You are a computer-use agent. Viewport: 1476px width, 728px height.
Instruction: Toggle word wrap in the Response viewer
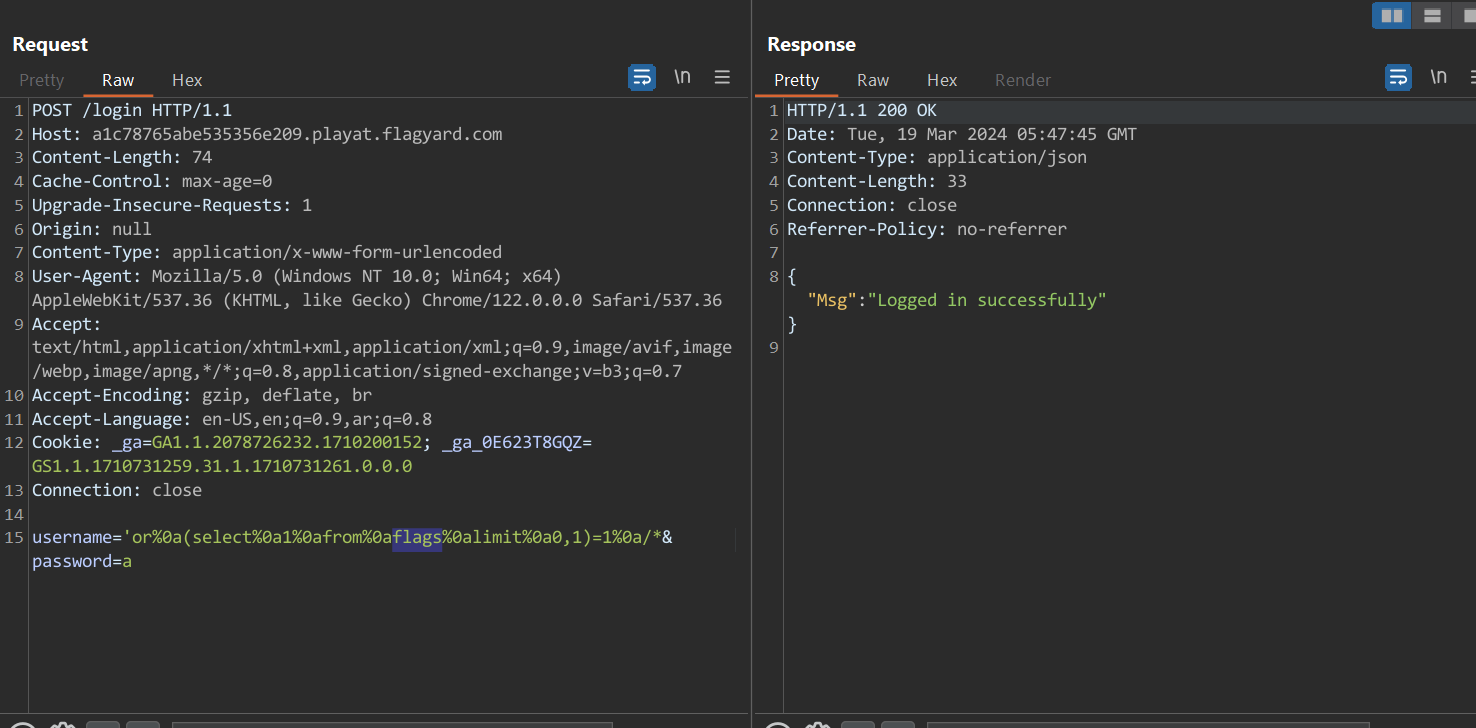point(1398,77)
